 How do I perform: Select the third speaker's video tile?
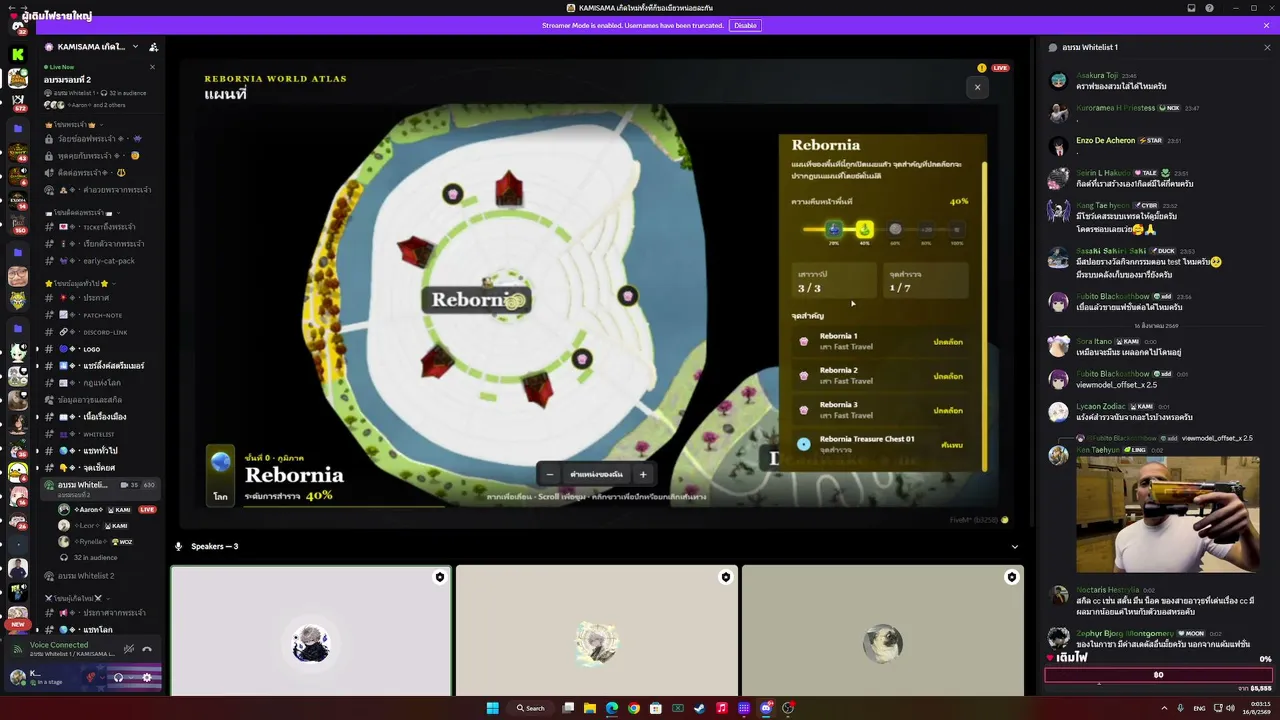tap(883, 630)
